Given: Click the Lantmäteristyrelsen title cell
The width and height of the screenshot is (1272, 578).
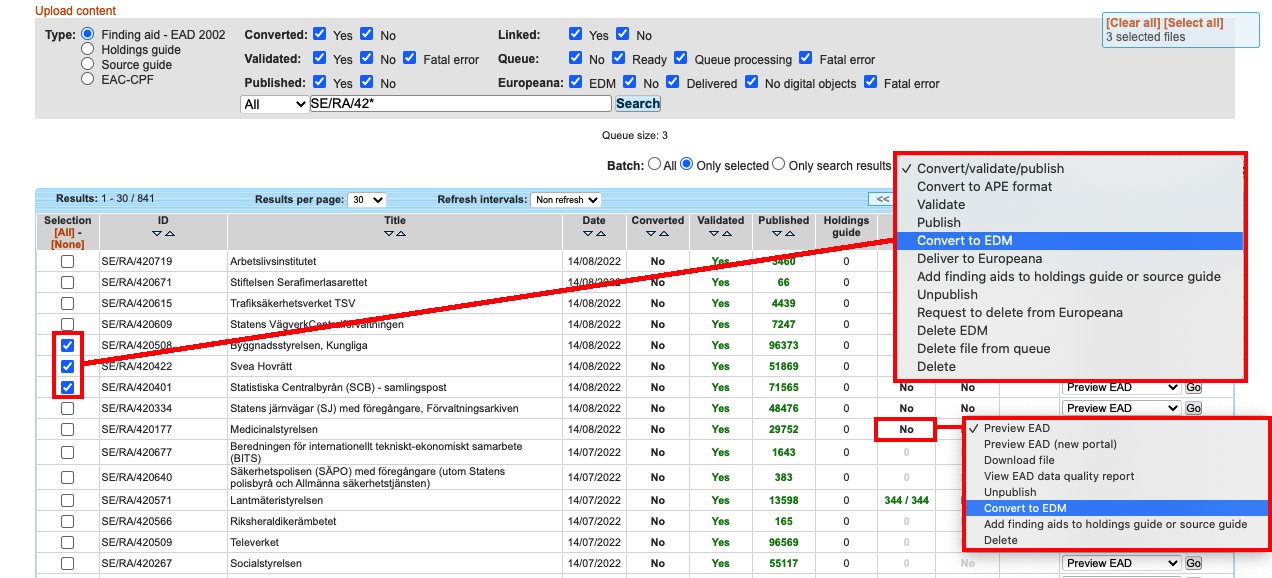Looking at the screenshot, I should (x=395, y=500).
